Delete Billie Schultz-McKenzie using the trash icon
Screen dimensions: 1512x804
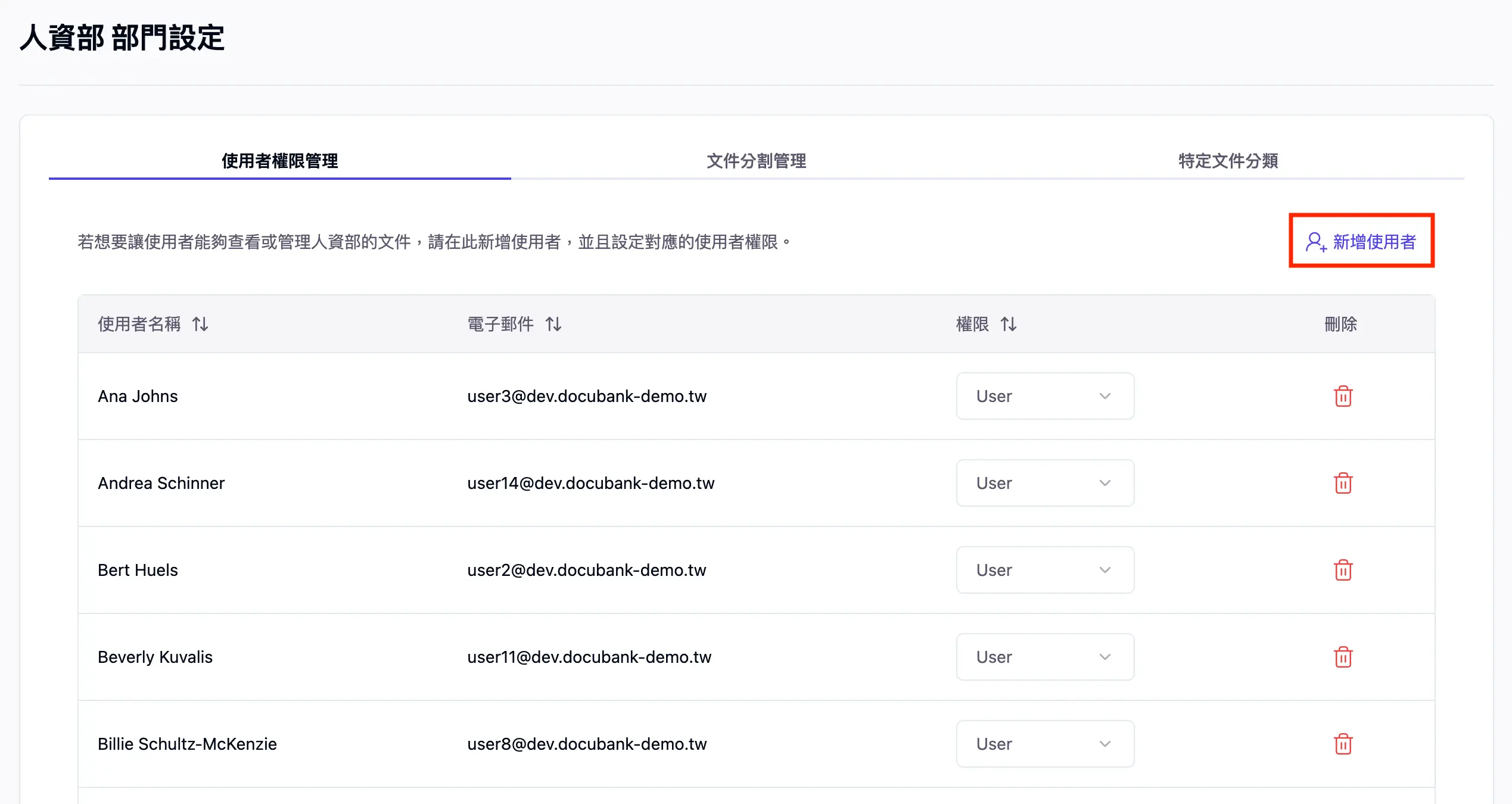click(1343, 744)
